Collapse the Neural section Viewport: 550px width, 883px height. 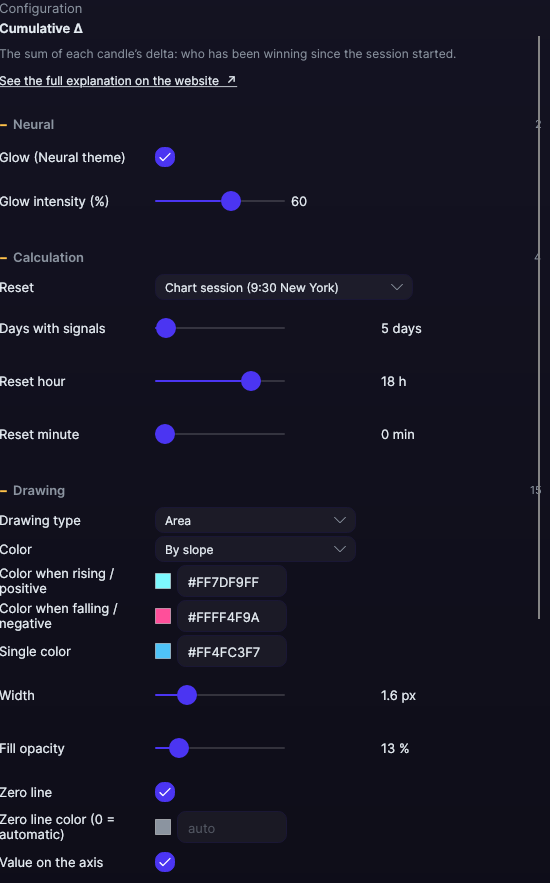coord(27,124)
